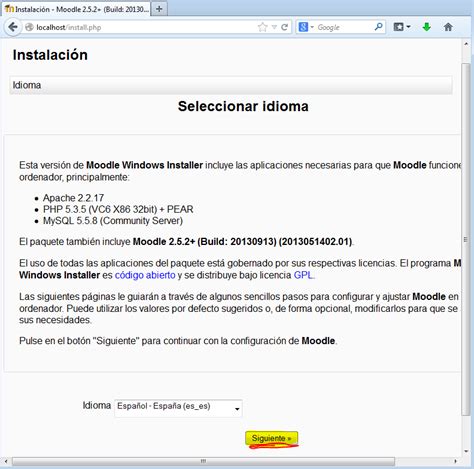This screenshot has height=469, width=474.
Task: Click the scroll left arrow
Action: (6, 461)
